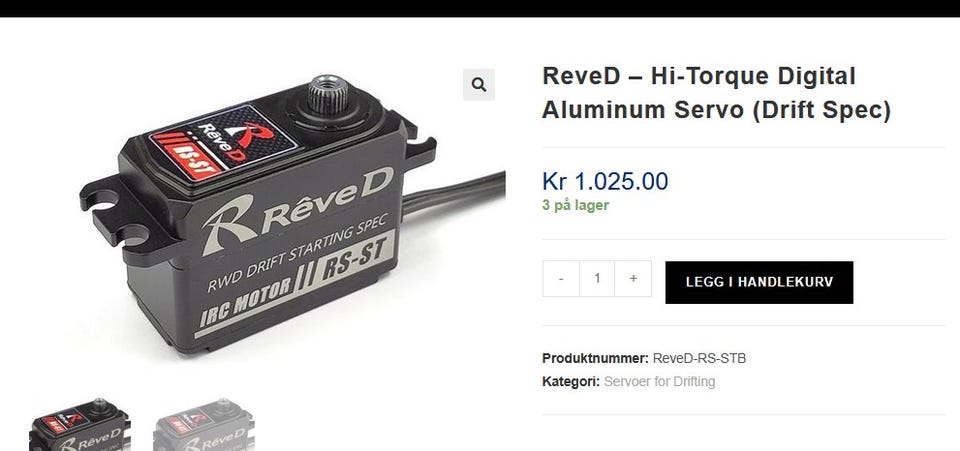Click the green 3 på lager stock text
This screenshot has width=960, height=451.
[576, 206]
